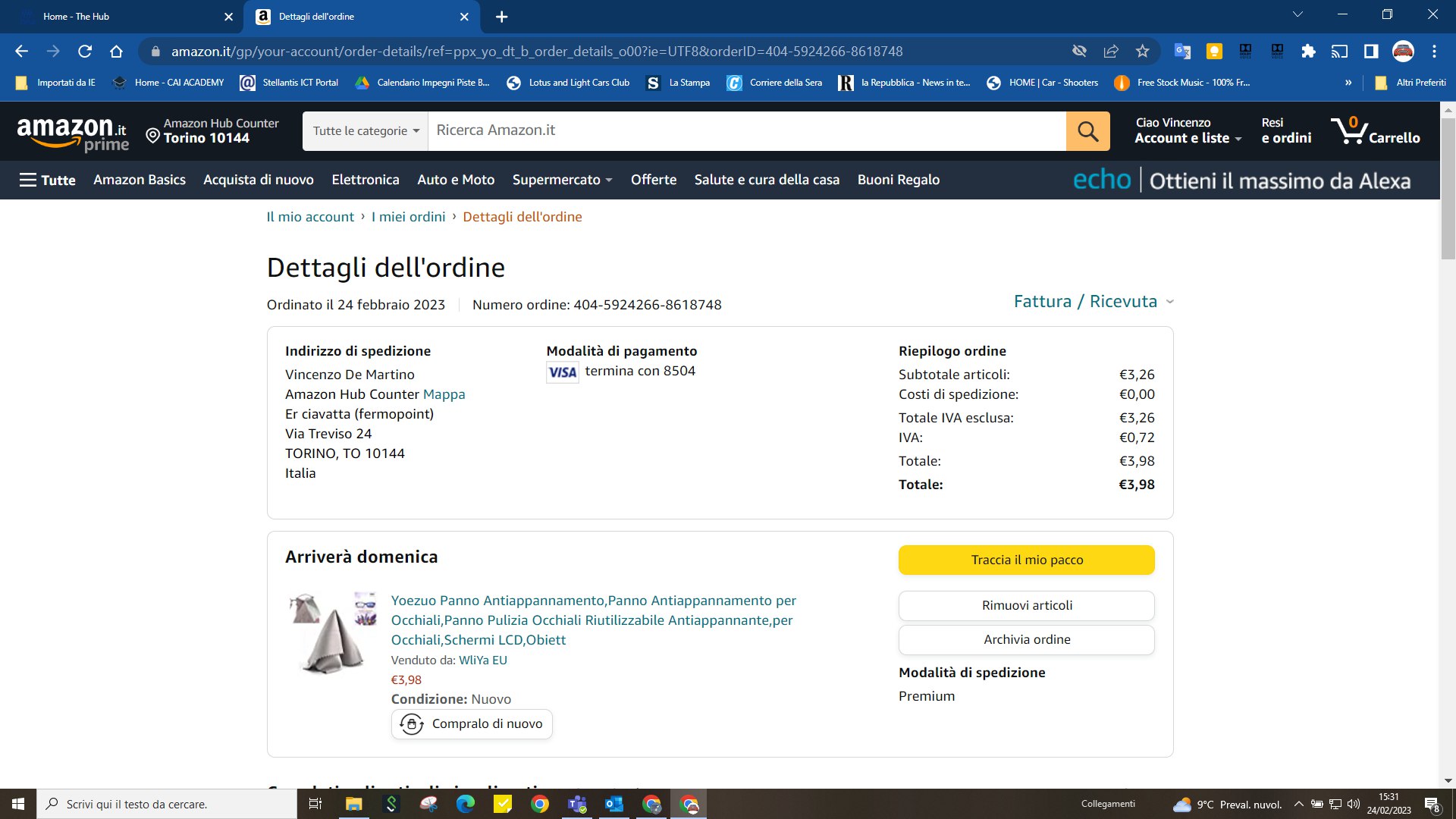Open Supermercato menu in navigation bar
Screen dimensions: 1456x819
tap(561, 180)
